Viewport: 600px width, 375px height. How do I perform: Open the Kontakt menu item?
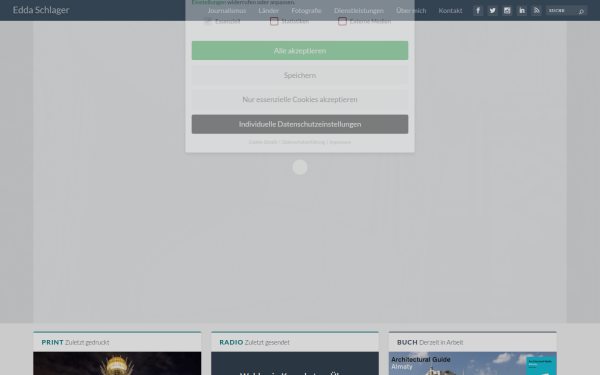tap(450, 11)
